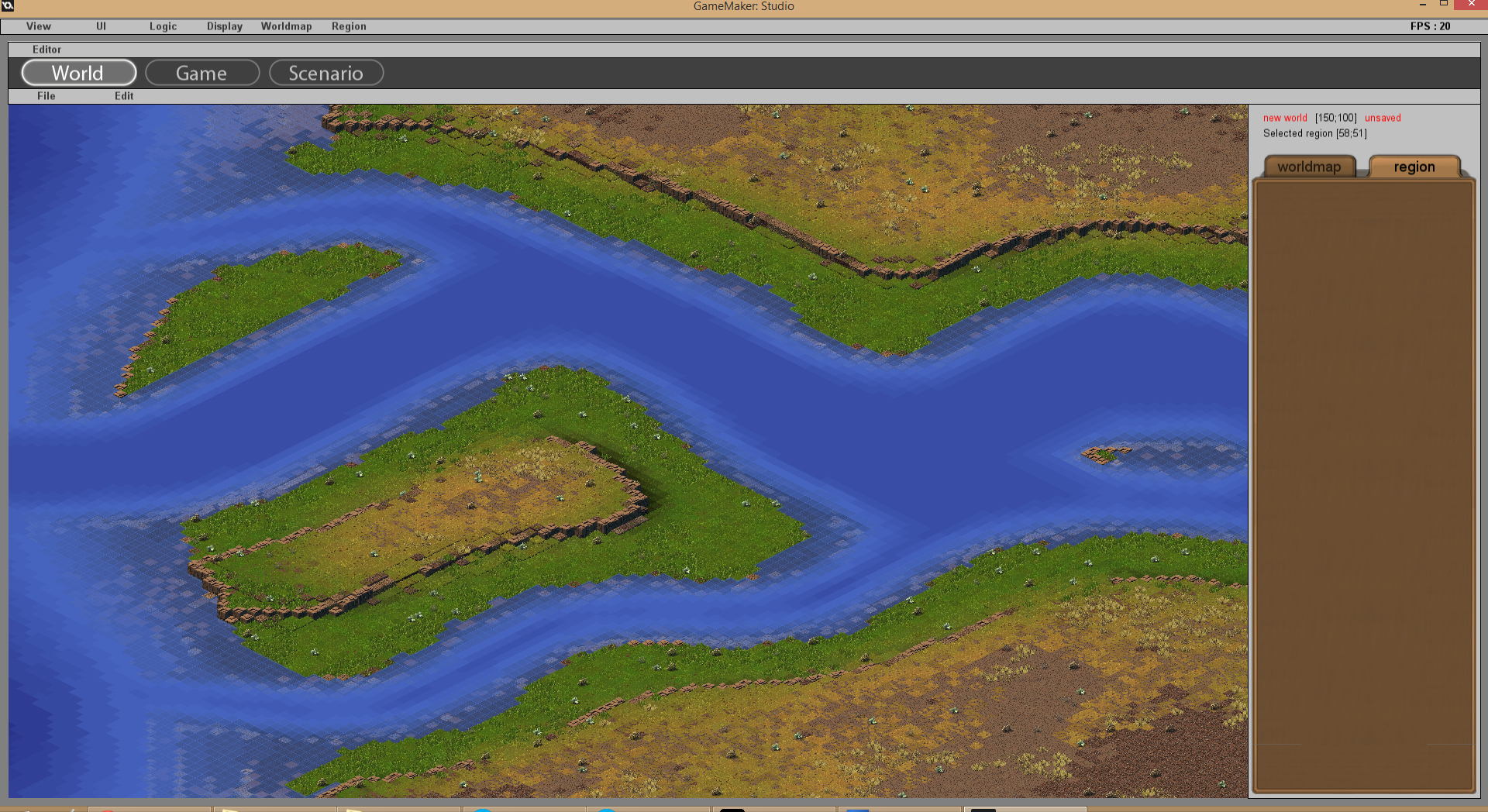The image size is (1488, 812).
Task: Open the Worldmap menu
Action: coord(286,26)
